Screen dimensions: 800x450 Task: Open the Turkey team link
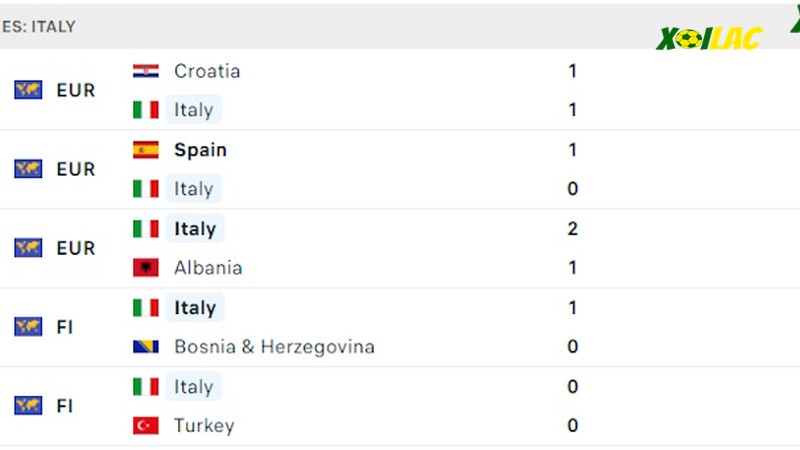[x=204, y=426]
